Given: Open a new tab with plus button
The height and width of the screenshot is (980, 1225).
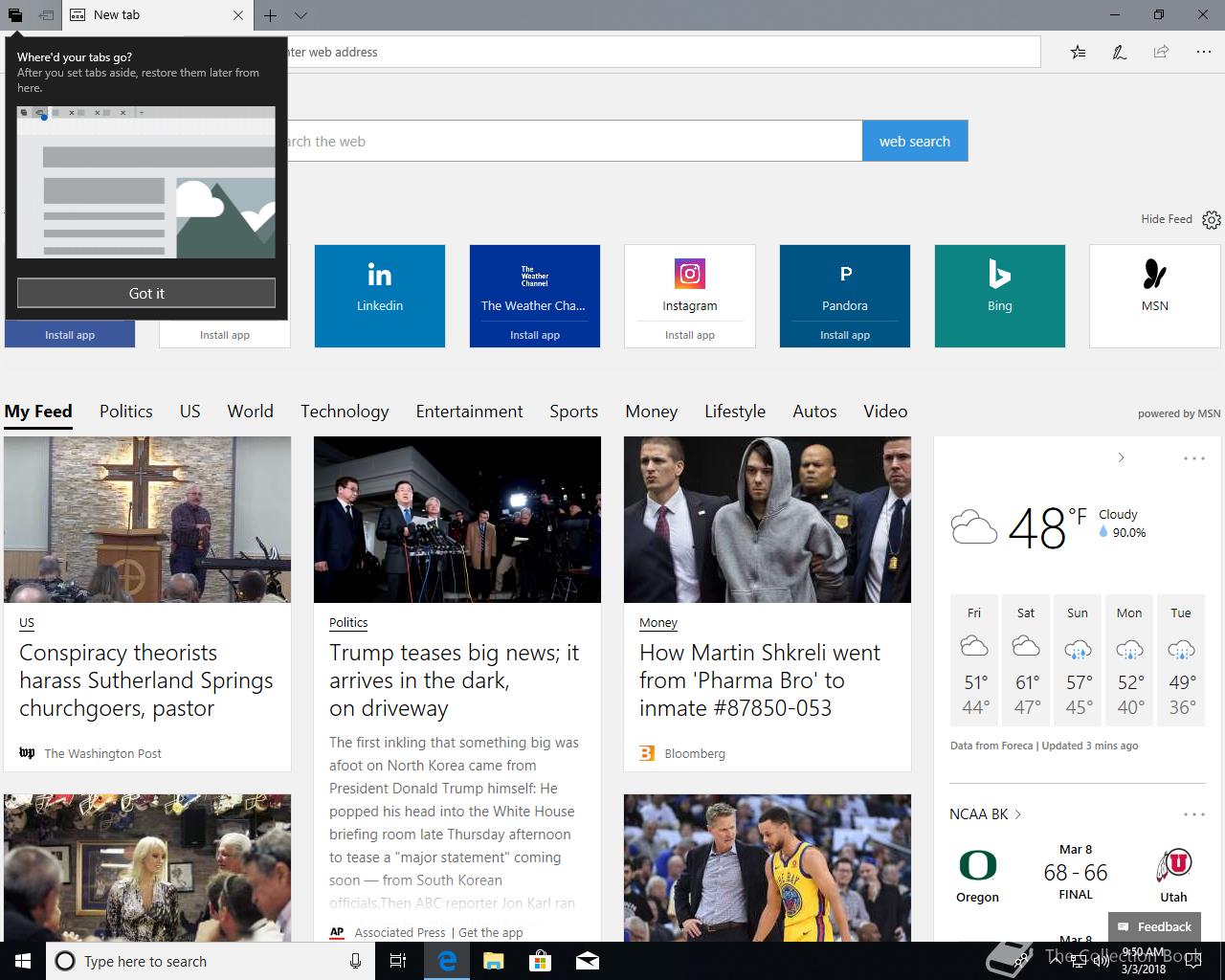Looking at the screenshot, I should point(271,15).
